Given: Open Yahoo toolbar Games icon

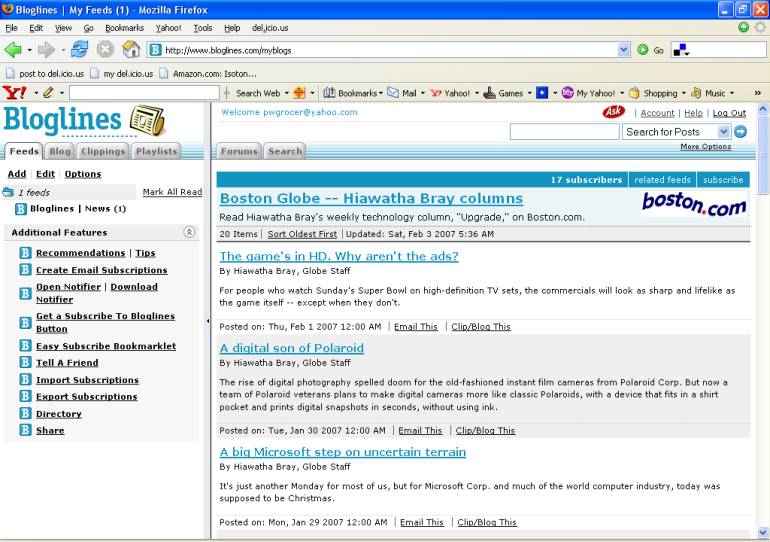Looking at the screenshot, I should (x=489, y=92).
